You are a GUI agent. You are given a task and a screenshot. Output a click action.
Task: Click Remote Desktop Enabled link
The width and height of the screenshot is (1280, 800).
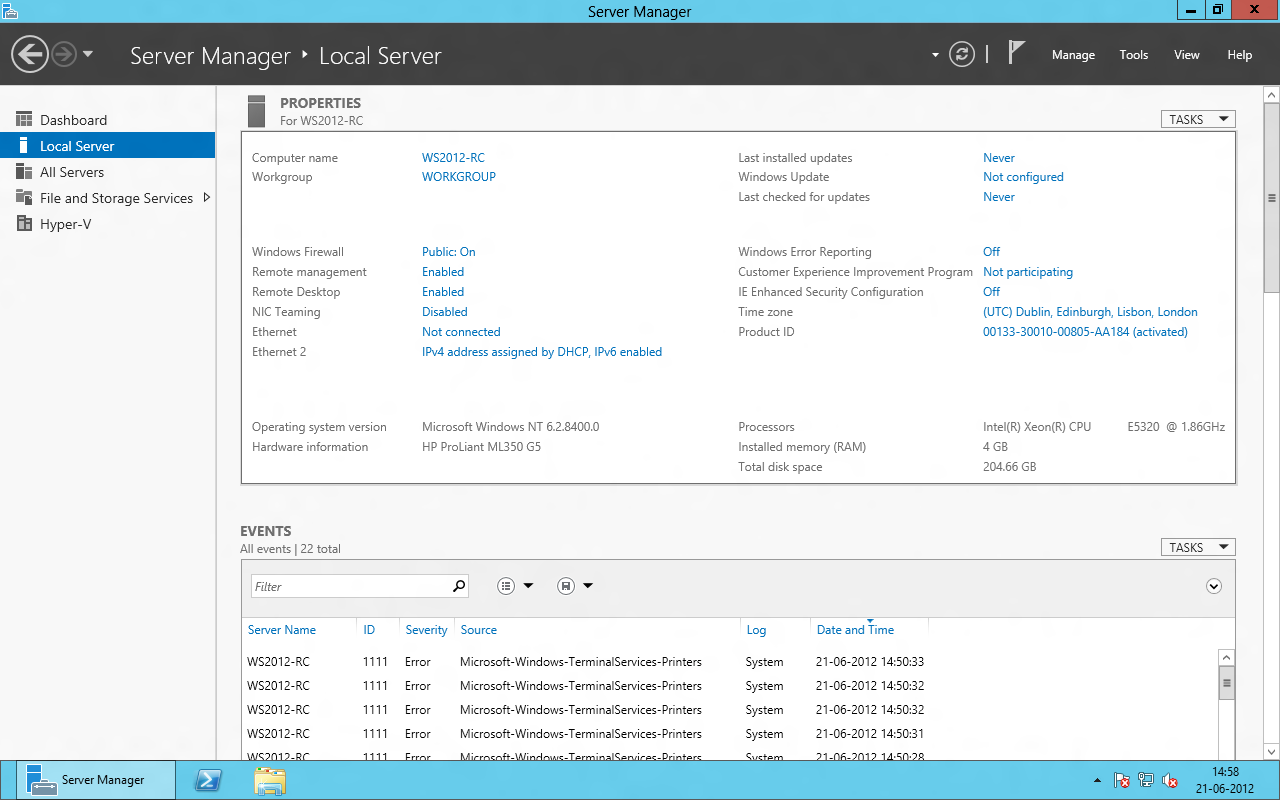pyautogui.click(x=443, y=292)
